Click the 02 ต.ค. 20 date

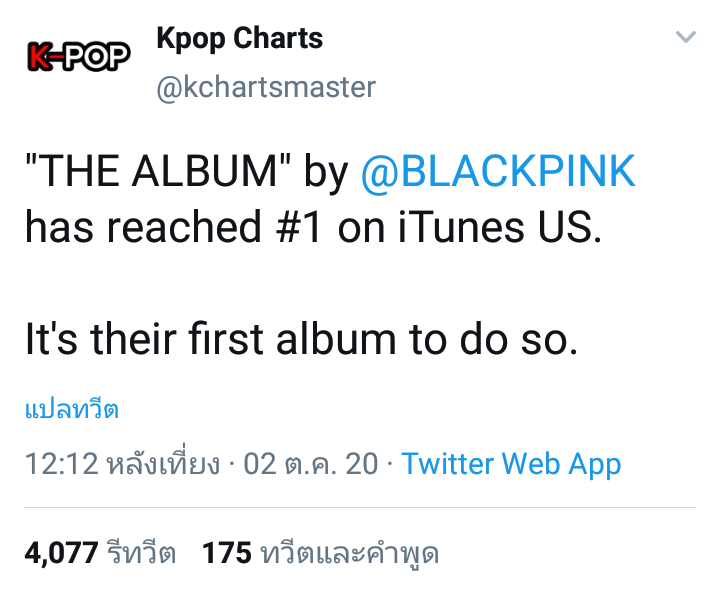(x=310, y=464)
